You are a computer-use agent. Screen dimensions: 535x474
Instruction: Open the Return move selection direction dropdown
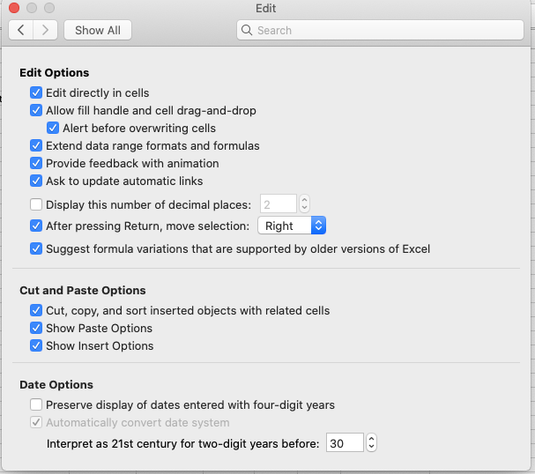coord(292,226)
